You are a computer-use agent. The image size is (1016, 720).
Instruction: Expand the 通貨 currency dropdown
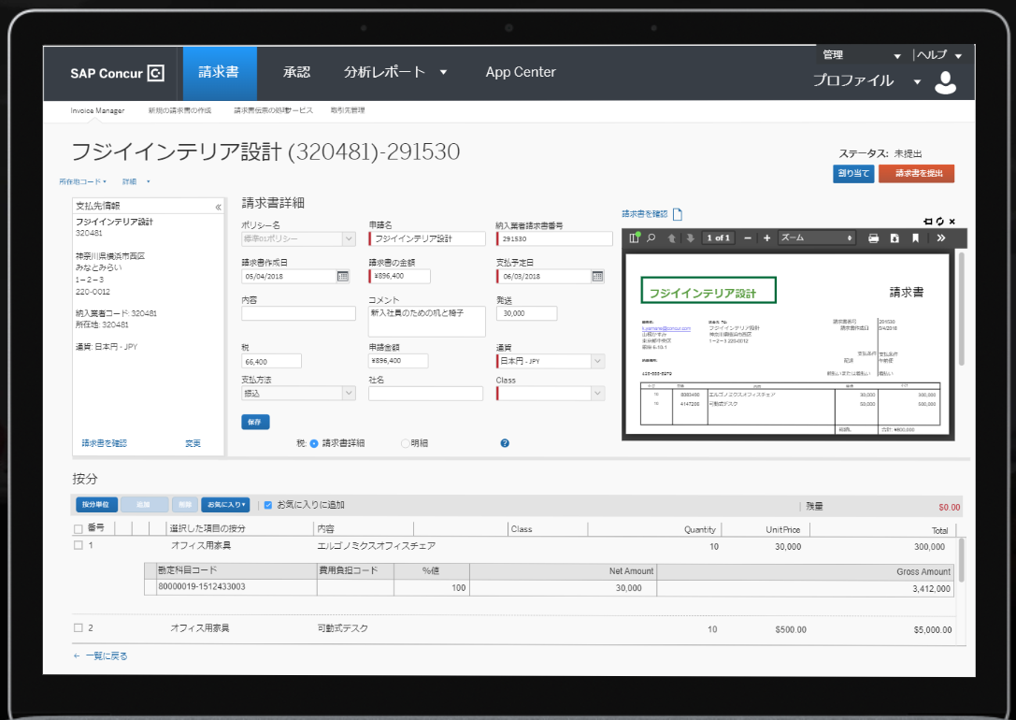598,361
